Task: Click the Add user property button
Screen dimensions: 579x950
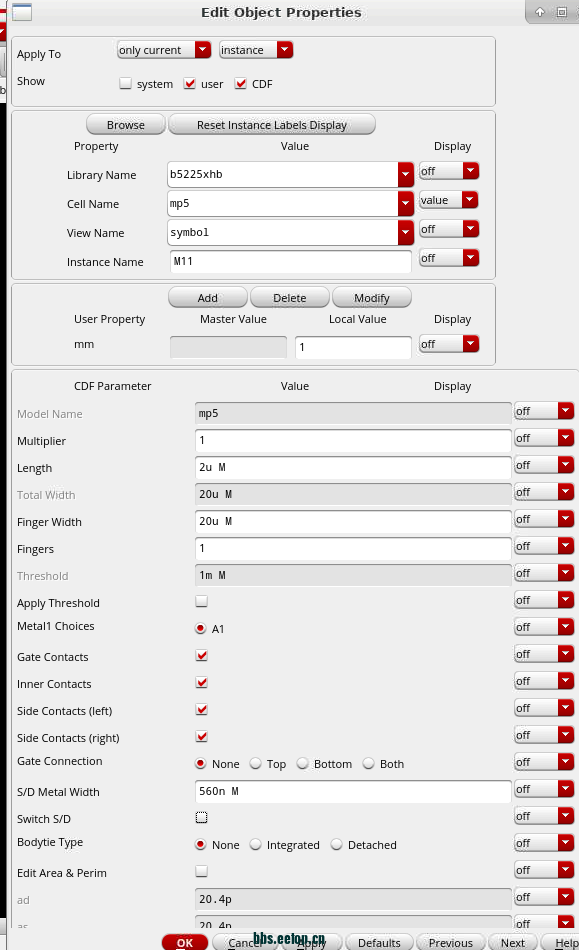Action: click(208, 297)
